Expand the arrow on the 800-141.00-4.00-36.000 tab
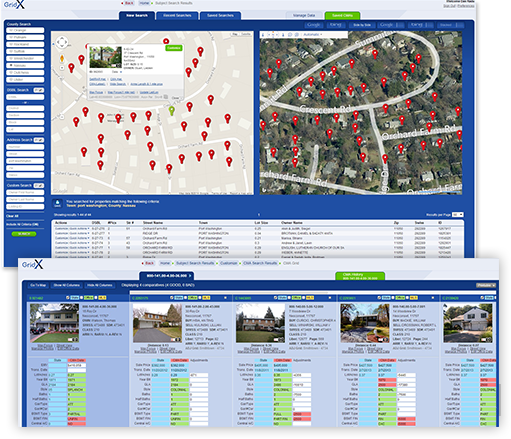Viewport: 511px width, 439px height. point(190,276)
